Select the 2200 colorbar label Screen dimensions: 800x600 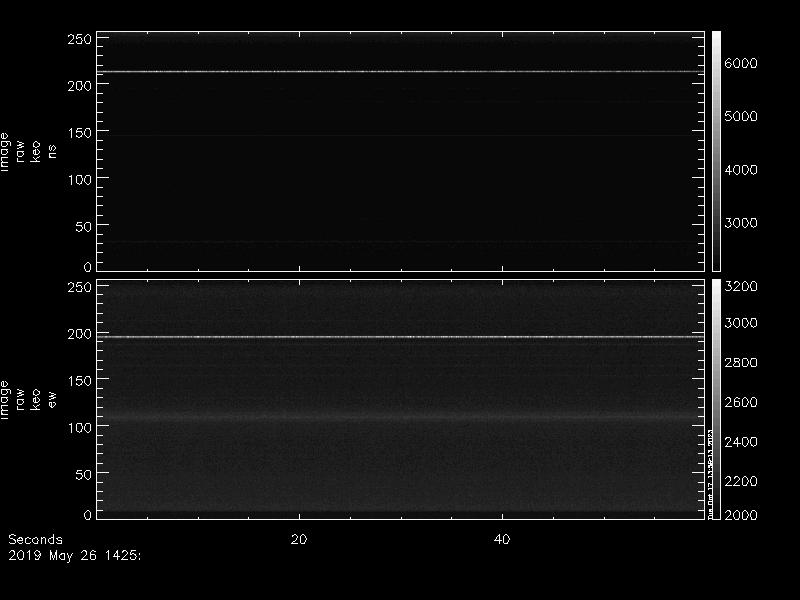tap(741, 481)
